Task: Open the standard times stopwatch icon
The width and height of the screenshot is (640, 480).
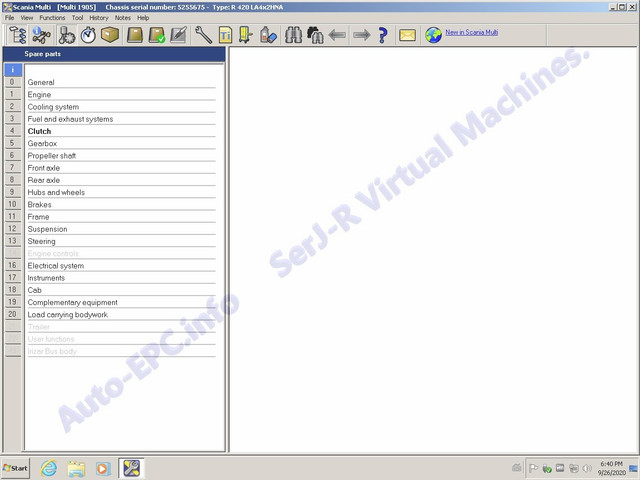Action: click(88, 35)
